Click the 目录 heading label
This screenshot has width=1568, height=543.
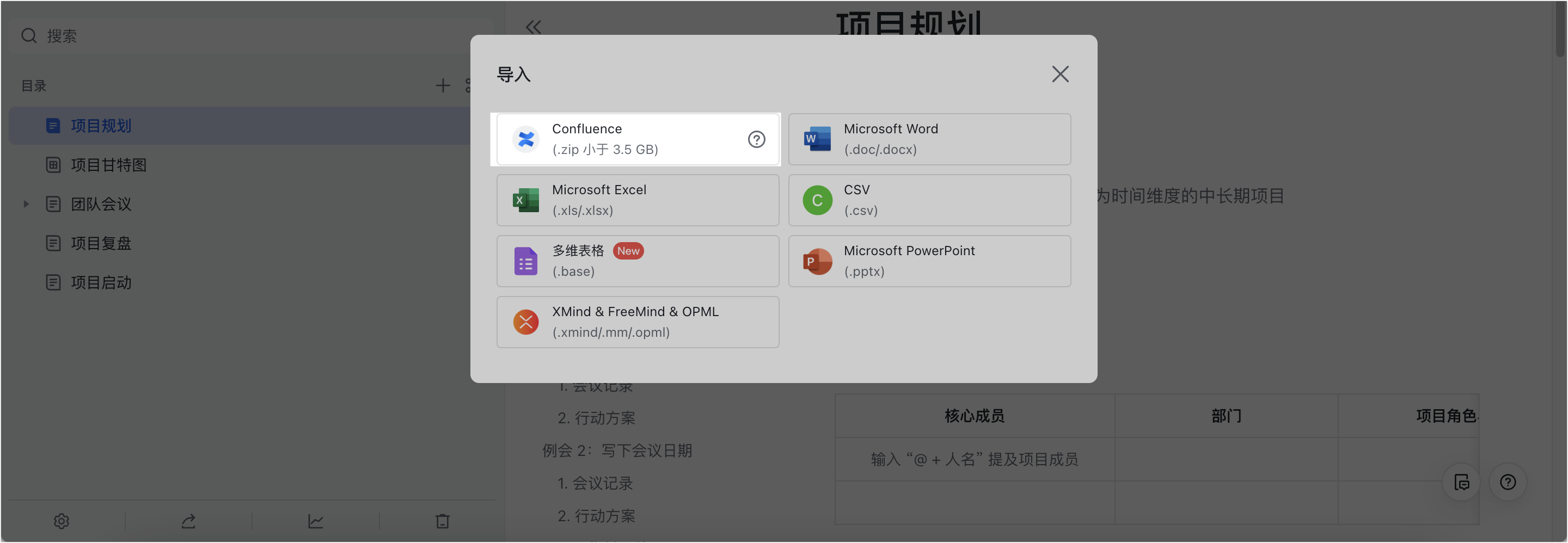(x=33, y=86)
